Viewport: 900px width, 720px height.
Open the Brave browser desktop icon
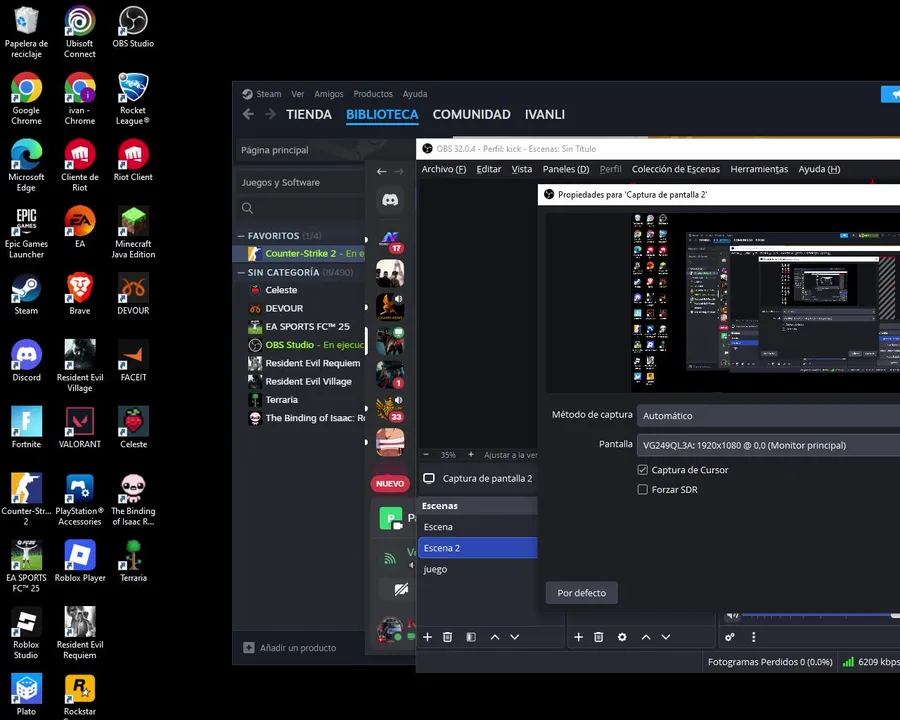tap(80, 294)
